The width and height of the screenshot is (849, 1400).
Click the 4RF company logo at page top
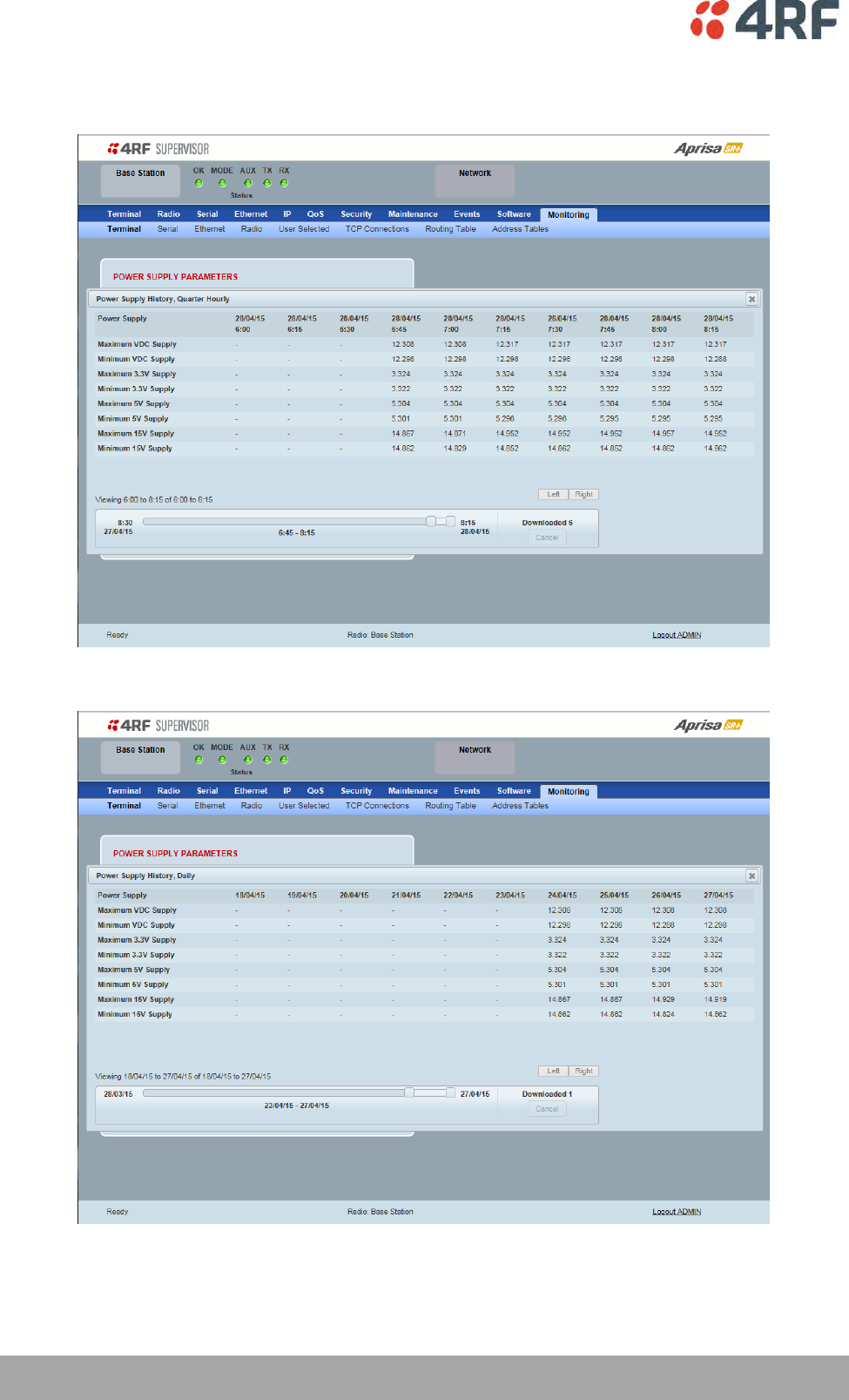765,20
